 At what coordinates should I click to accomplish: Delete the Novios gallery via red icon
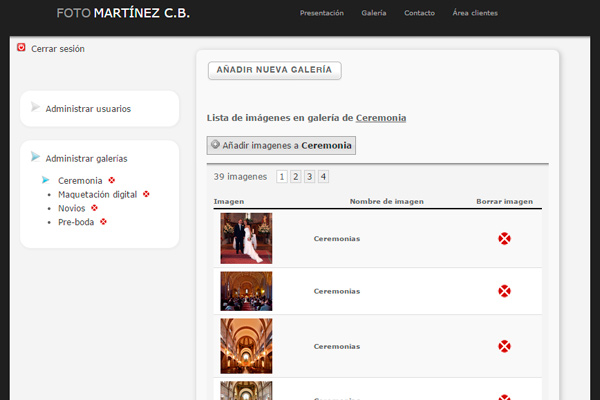click(x=95, y=208)
